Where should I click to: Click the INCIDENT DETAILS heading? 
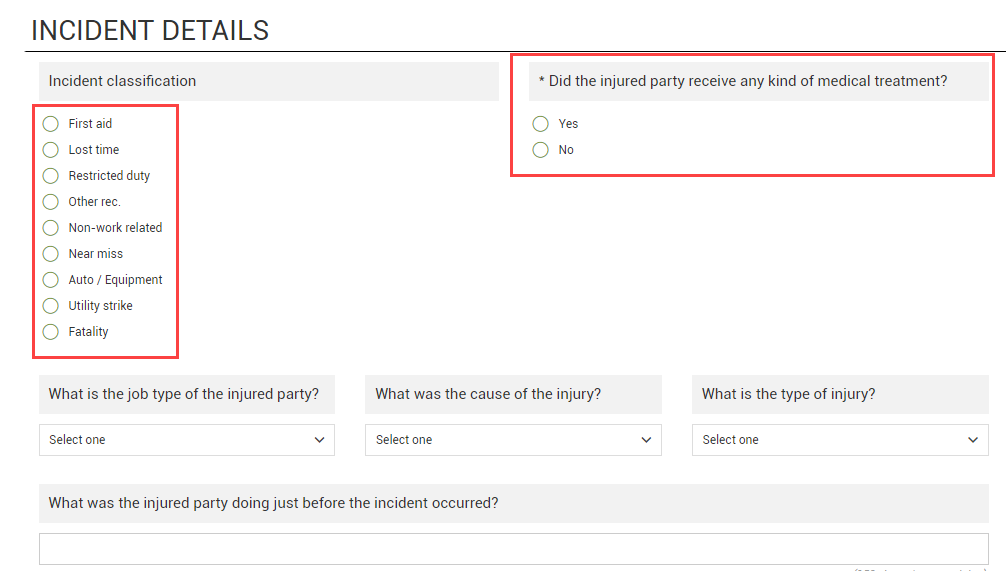(150, 30)
